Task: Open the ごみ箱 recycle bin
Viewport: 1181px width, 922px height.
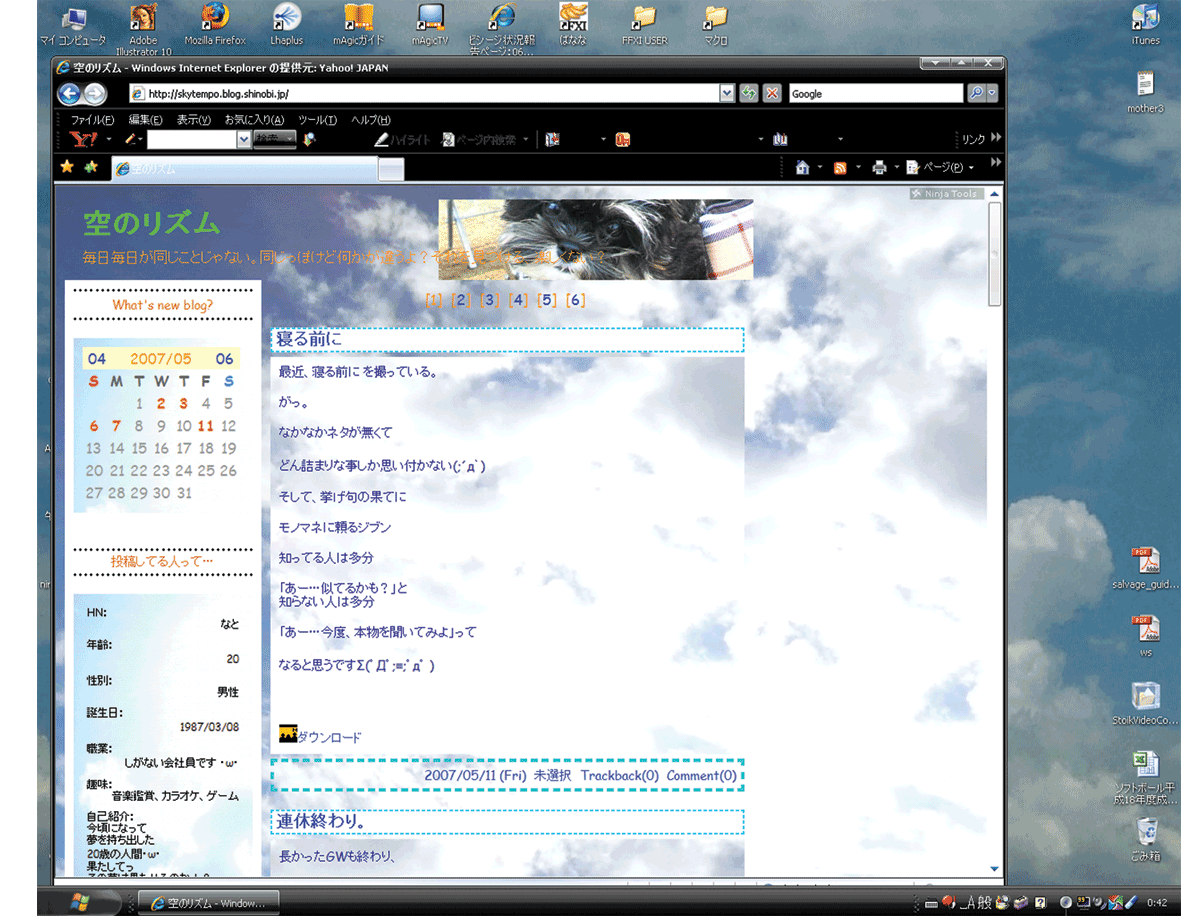Action: [1146, 839]
